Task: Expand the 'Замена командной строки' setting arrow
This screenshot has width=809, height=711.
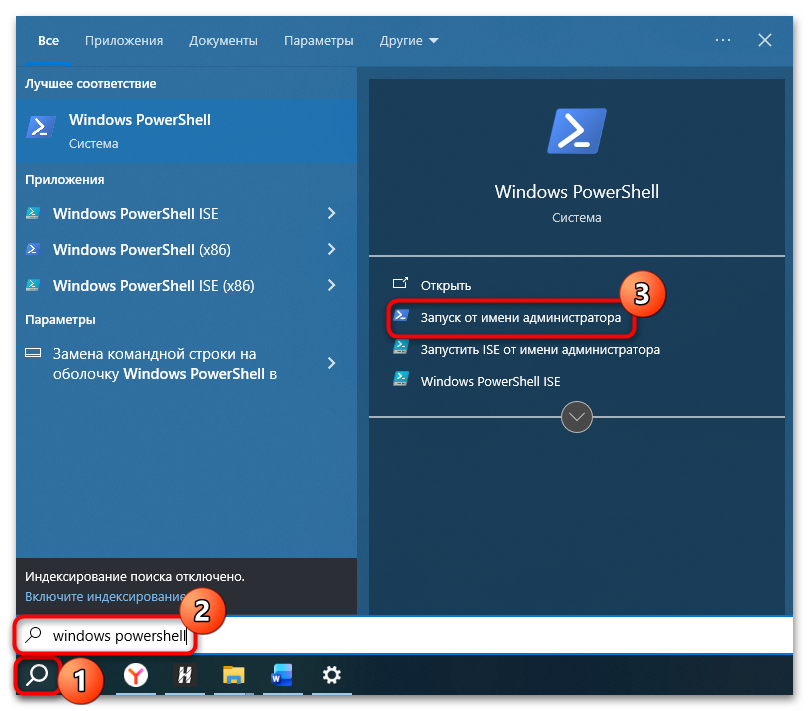Action: tap(332, 363)
